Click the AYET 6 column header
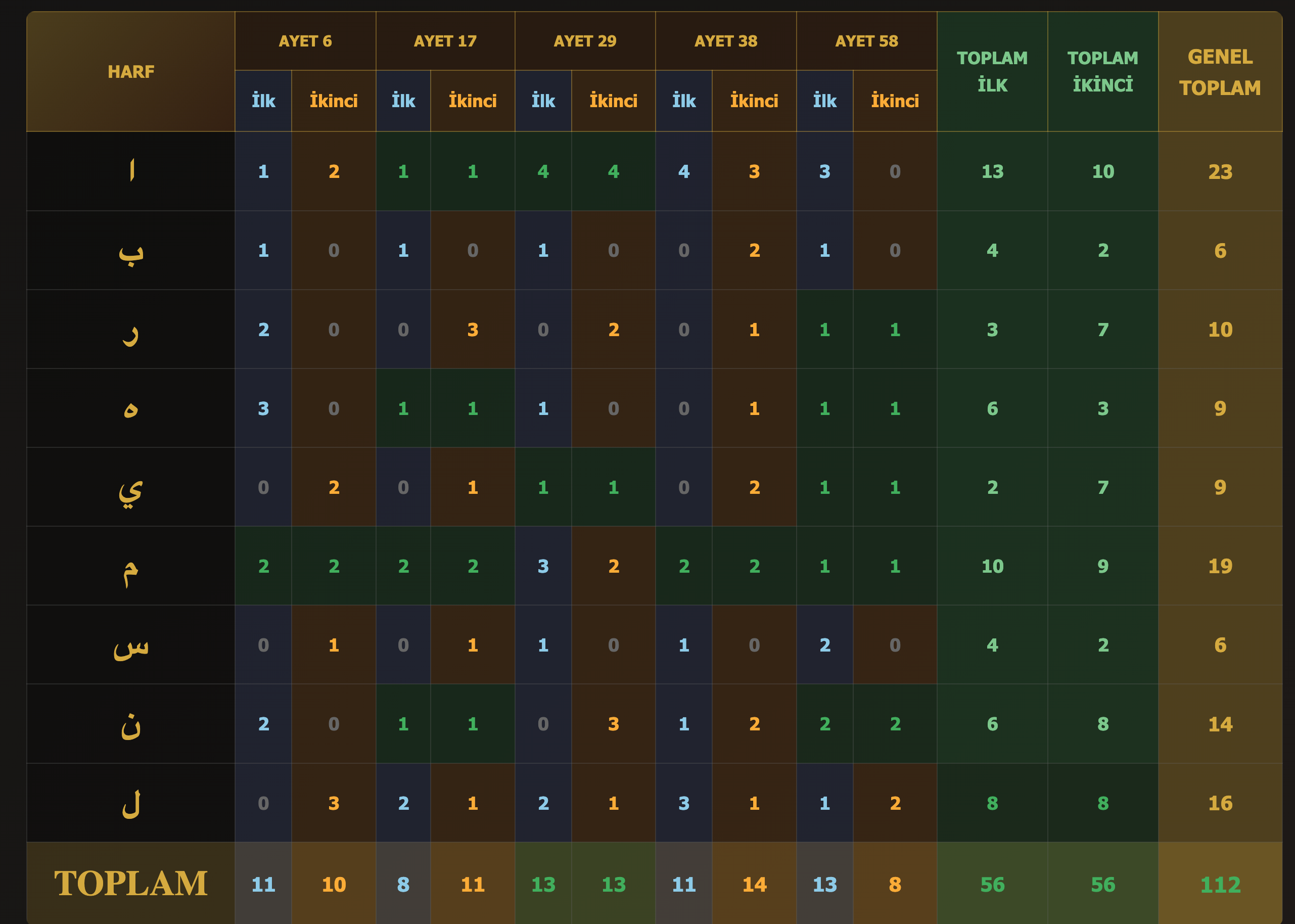This screenshot has height=924, width=1295. pos(305,41)
